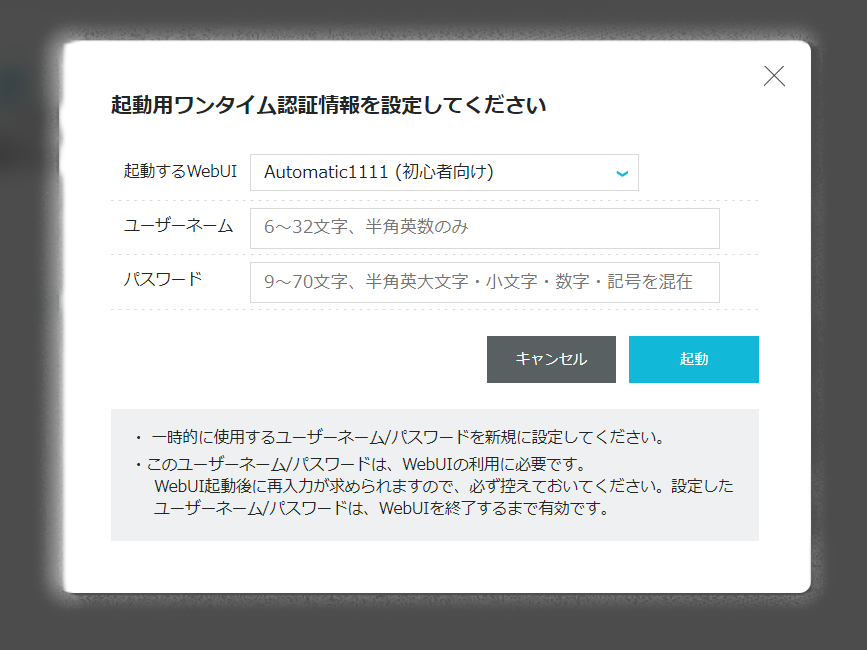This screenshot has height=650, width=867.
Task: Close the dialog with the X icon
Action: point(774,76)
